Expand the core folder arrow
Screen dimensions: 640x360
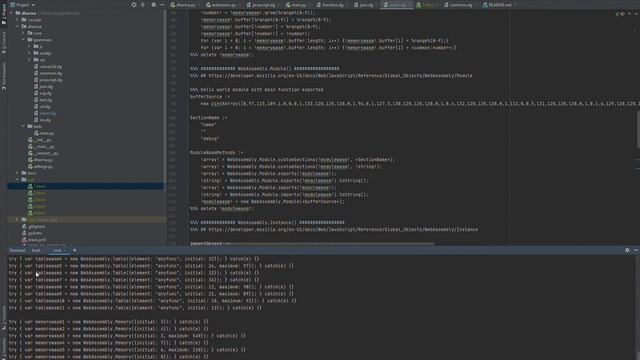coord(24,33)
